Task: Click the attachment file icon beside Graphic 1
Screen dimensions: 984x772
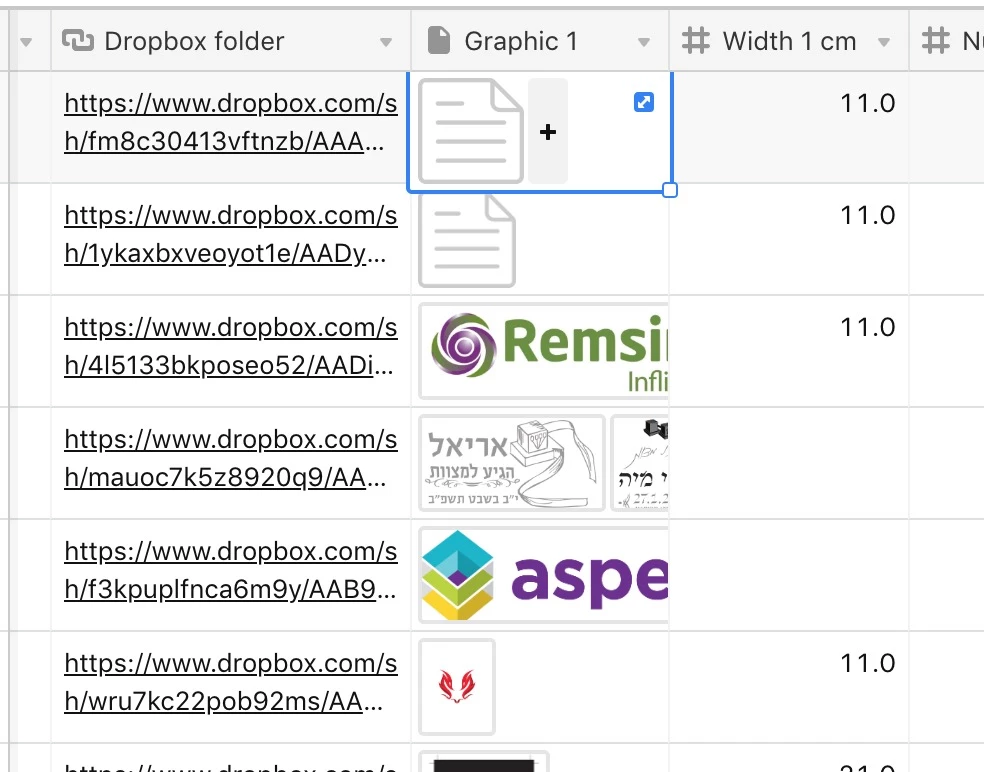Action: 439,40
